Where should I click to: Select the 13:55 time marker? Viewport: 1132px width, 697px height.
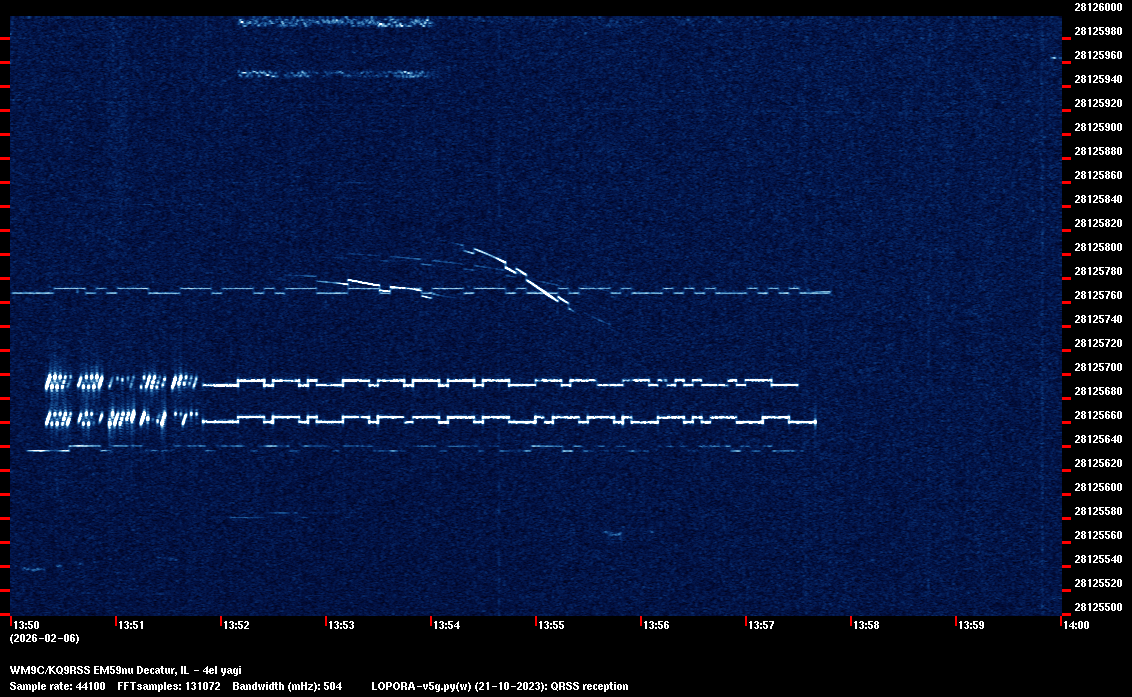(551, 625)
